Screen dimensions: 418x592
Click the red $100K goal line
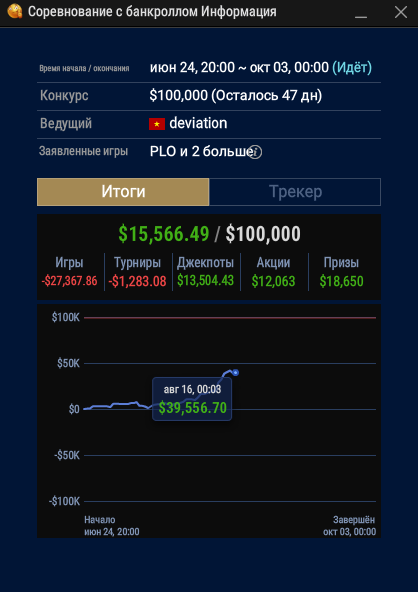click(x=230, y=318)
